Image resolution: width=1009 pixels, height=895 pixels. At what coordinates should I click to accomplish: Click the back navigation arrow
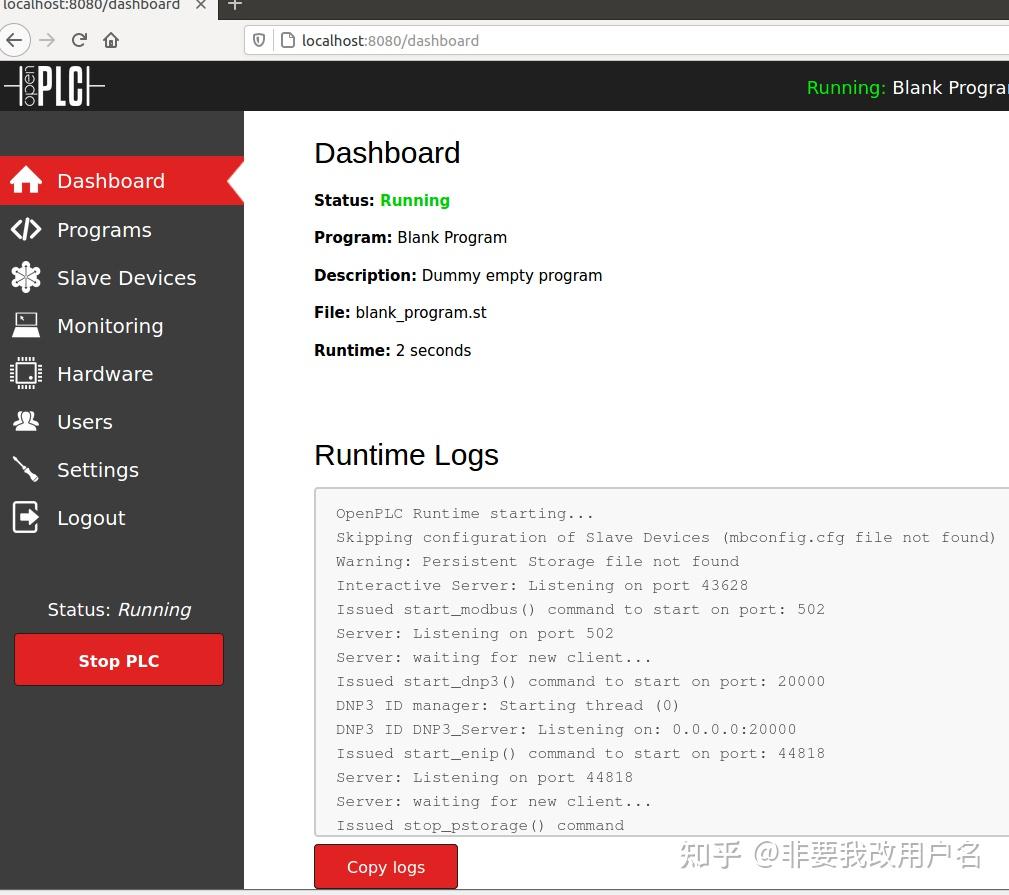(15, 40)
